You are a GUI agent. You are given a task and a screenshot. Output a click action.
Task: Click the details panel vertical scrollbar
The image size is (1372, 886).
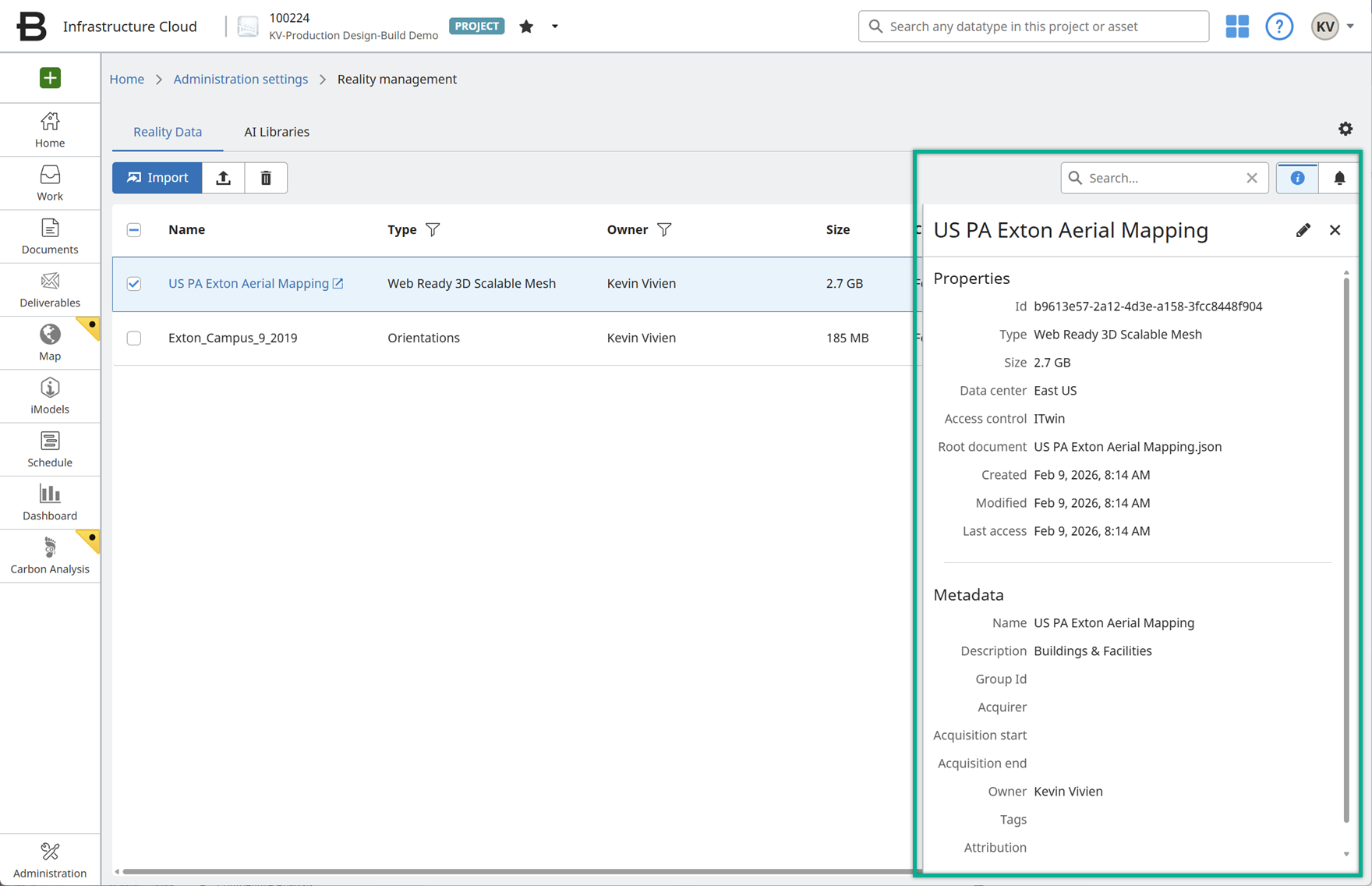(1346, 546)
